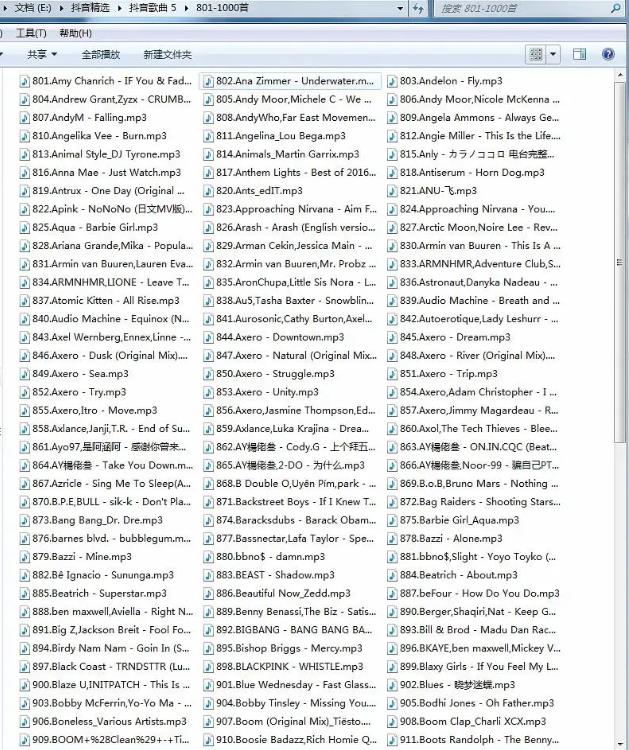This screenshot has height=750, width=629.
Task: Select file 802.Ana Zimmer - Underwater
Action: (x=290, y=81)
